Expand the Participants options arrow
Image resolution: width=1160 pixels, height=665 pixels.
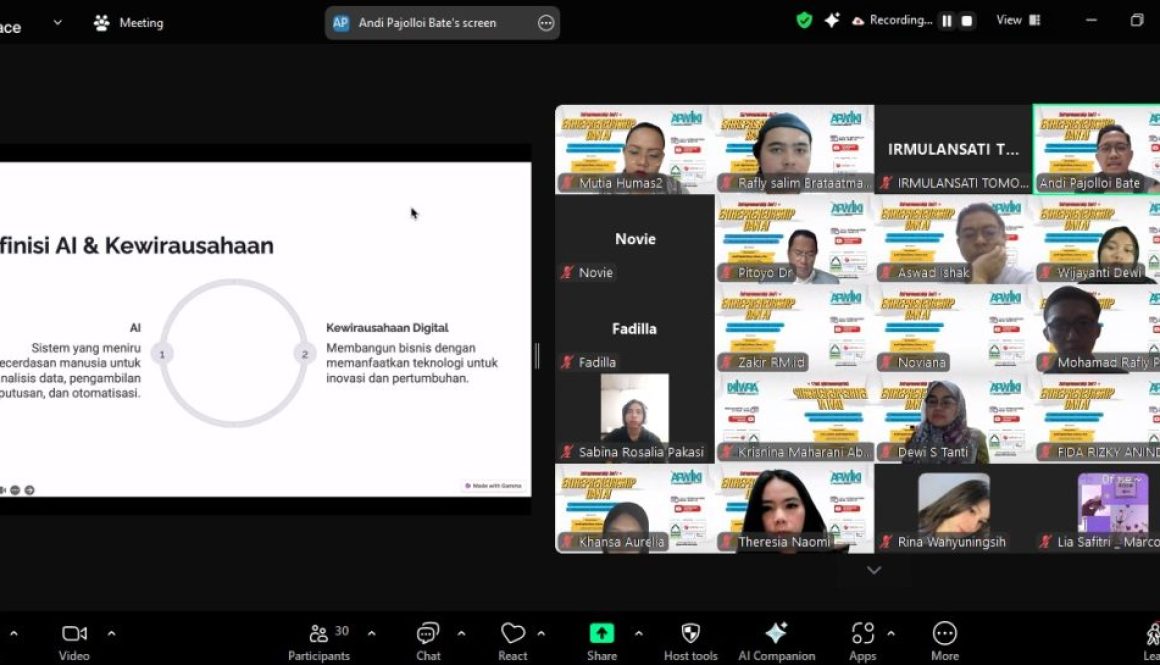(372, 633)
